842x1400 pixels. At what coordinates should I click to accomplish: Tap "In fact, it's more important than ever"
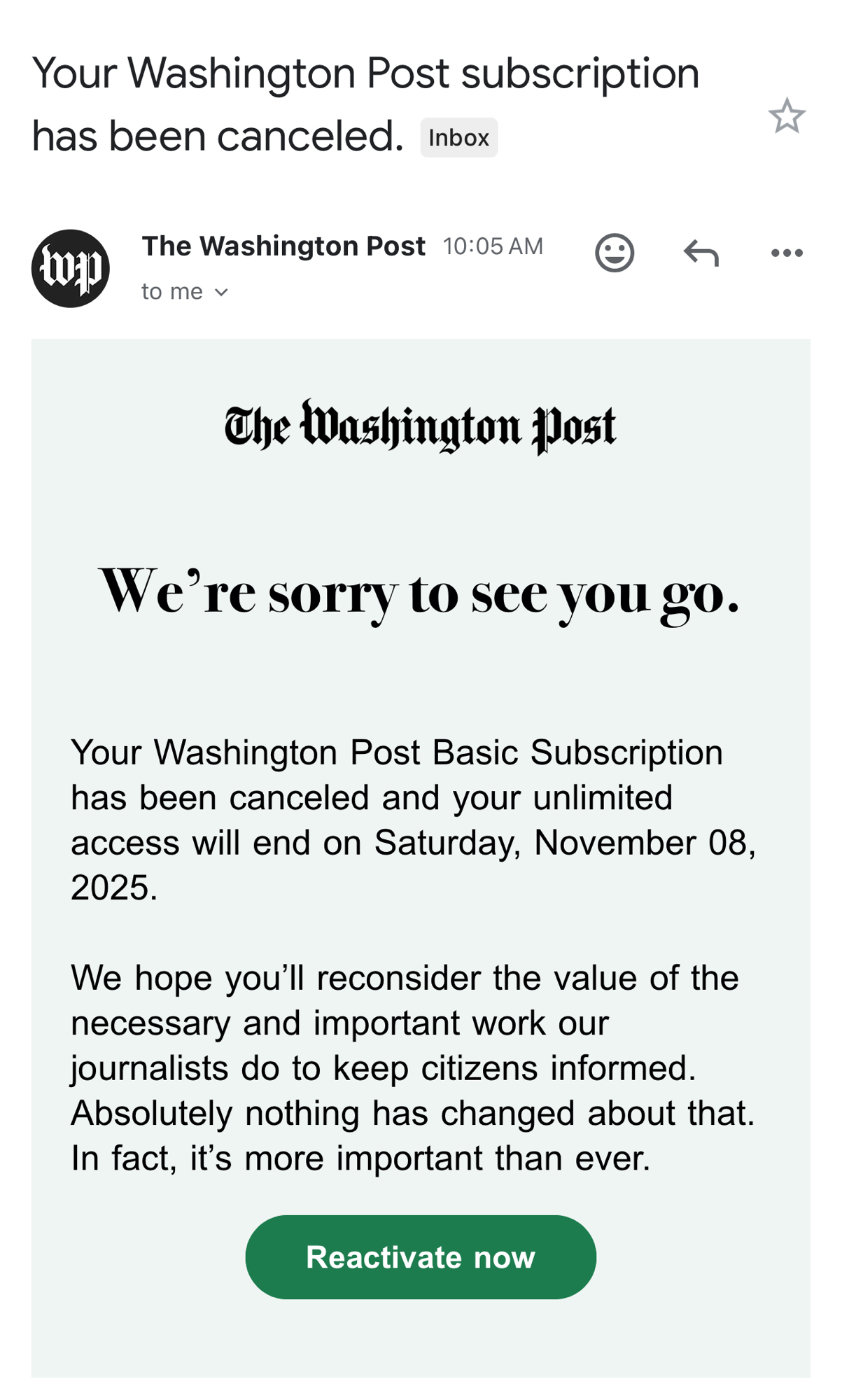[x=360, y=1158]
